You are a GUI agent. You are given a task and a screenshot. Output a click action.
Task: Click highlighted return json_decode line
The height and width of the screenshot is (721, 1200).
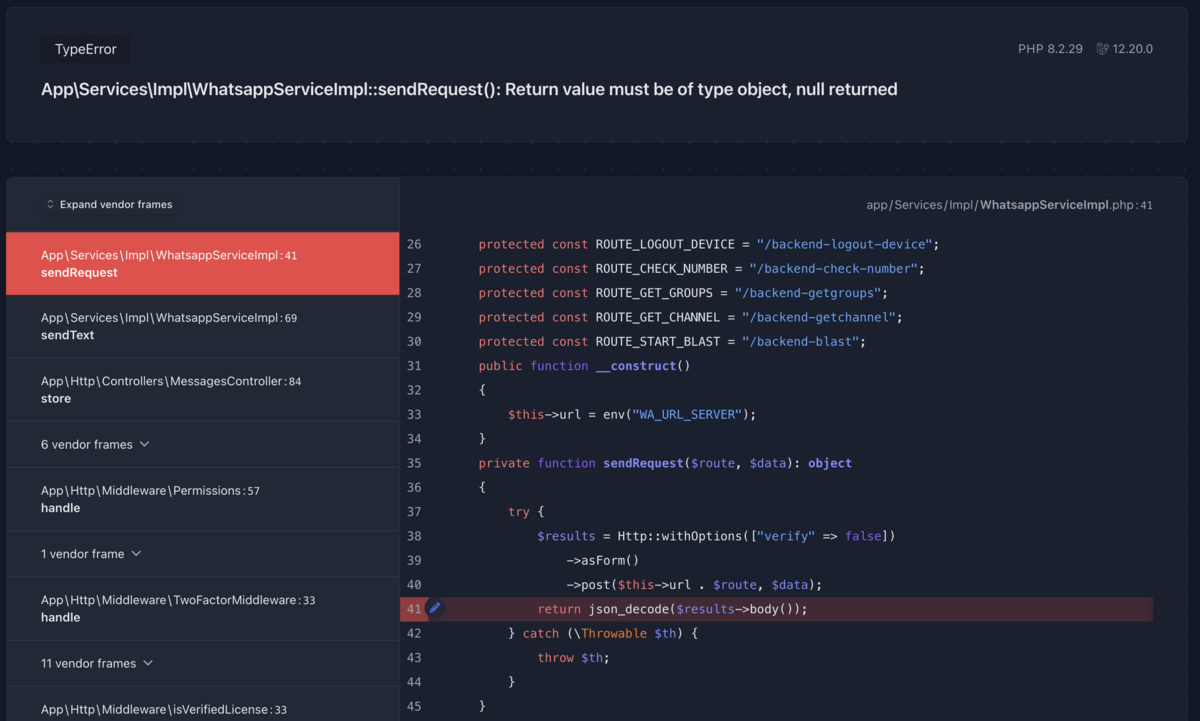[x=777, y=609]
